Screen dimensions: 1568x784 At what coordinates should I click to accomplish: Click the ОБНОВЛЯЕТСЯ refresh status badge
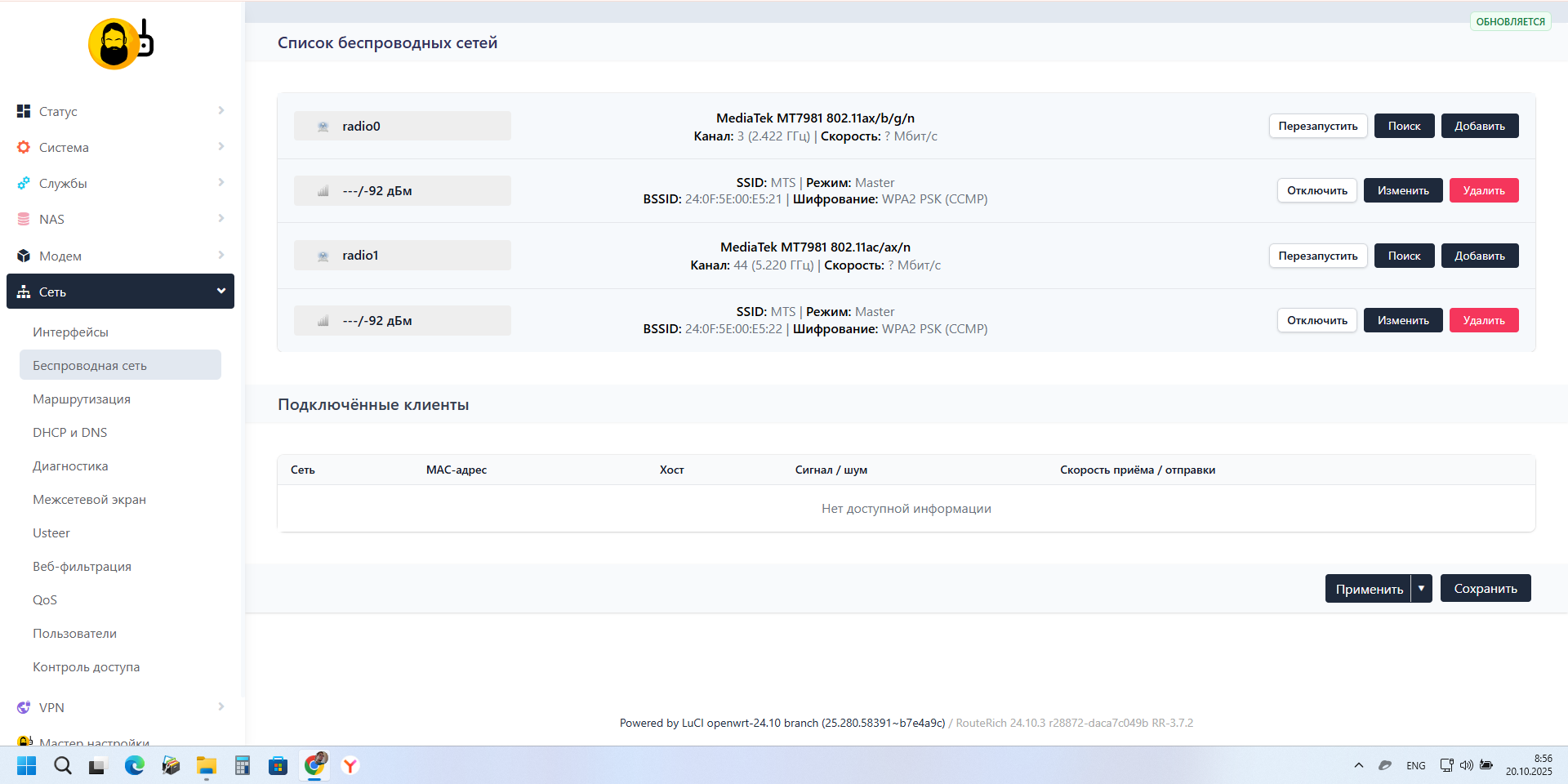tap(1510, 22)
